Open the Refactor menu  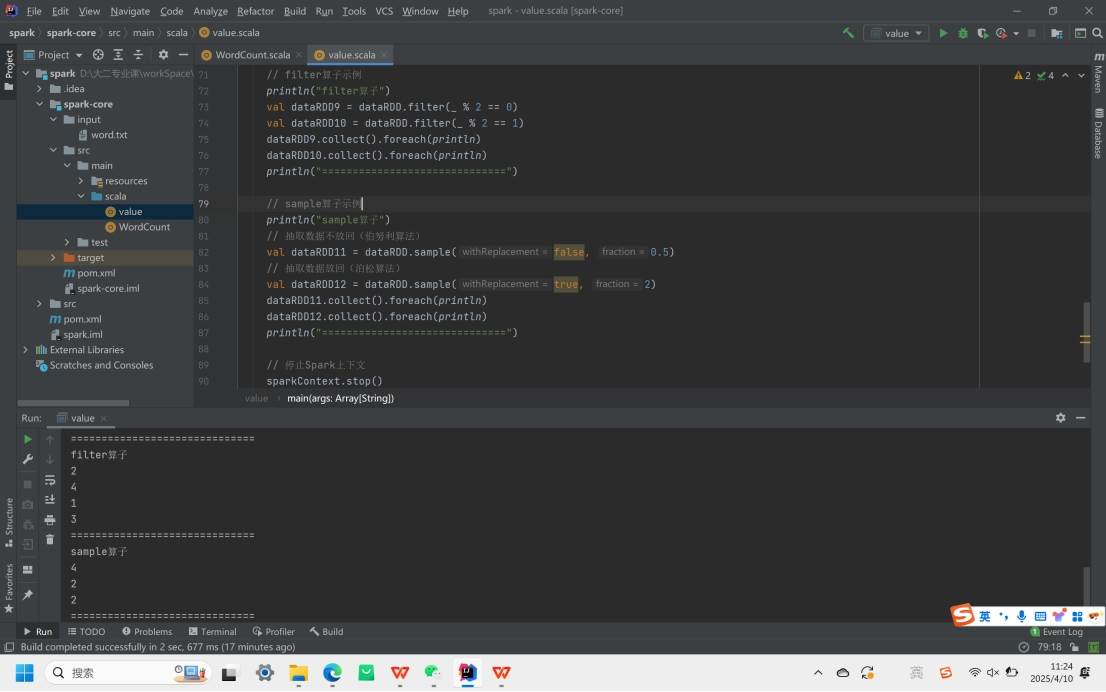click(x=255, y=11)
